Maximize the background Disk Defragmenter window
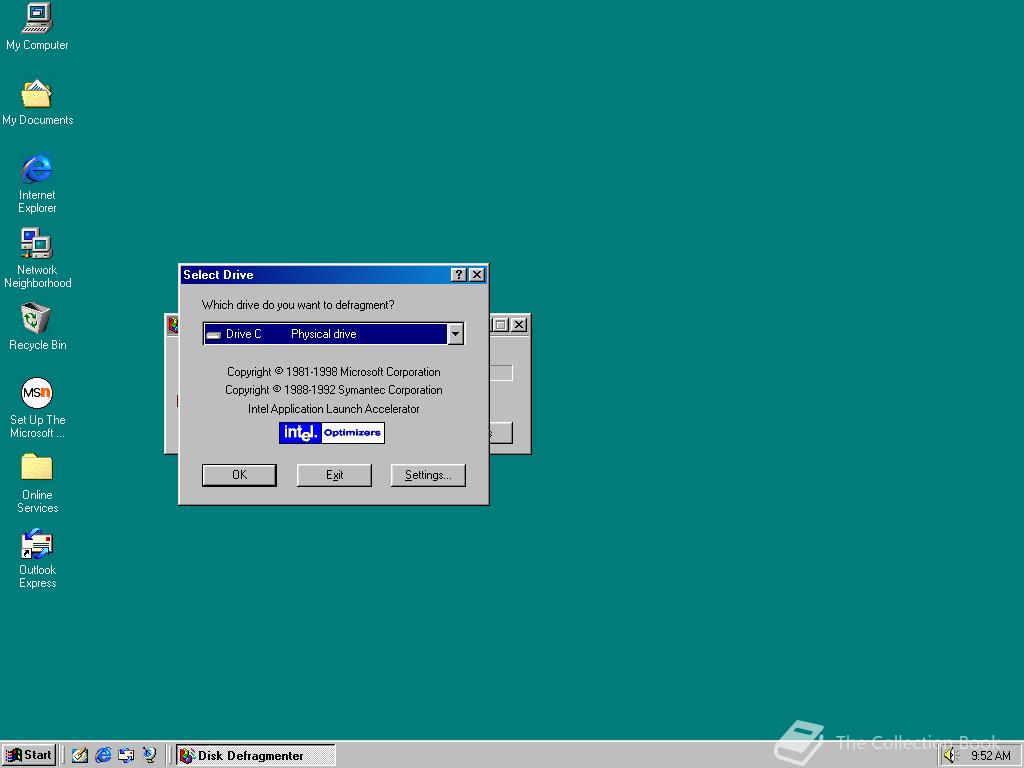 500,325
